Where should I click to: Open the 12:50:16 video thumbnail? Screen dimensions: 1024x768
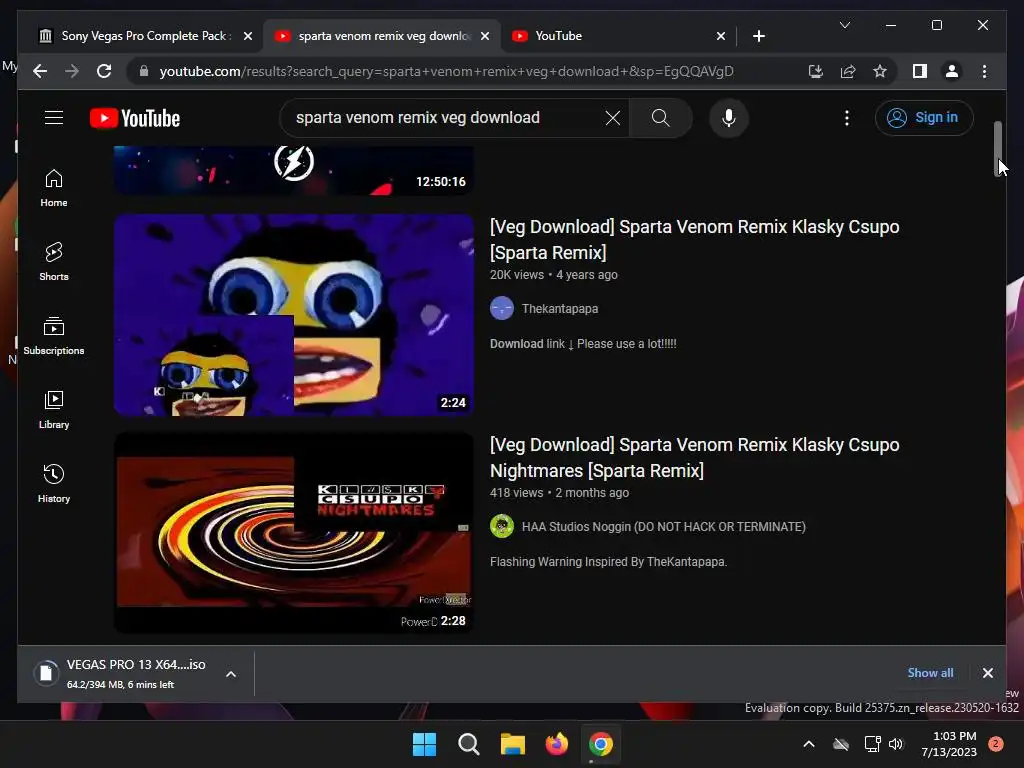(x=294, y=170)
